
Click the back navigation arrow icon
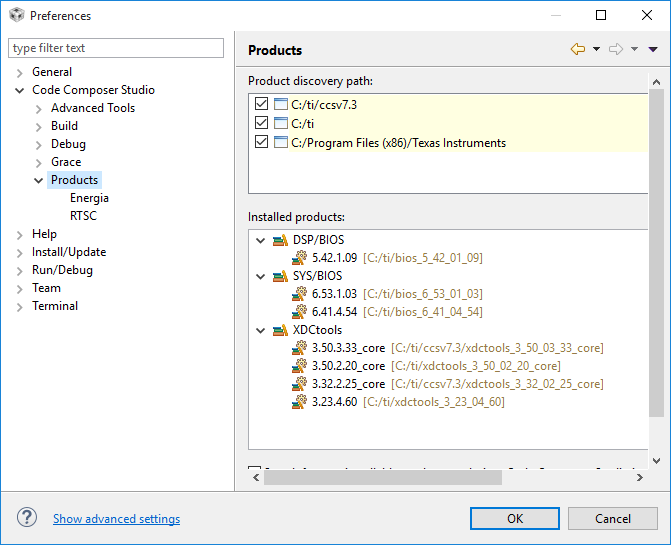[x=577, y=49]
